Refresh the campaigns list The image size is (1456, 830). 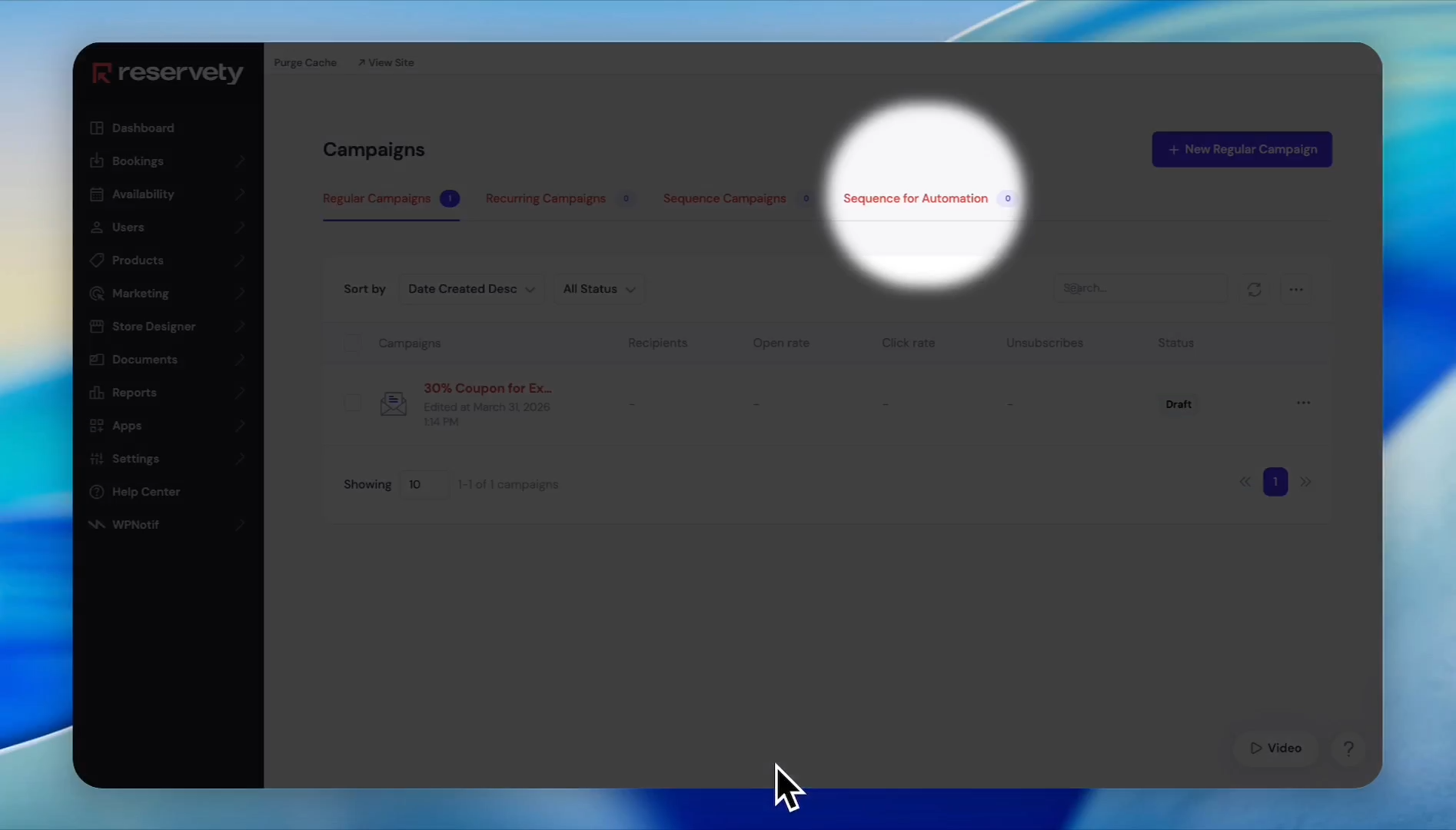1254,289
